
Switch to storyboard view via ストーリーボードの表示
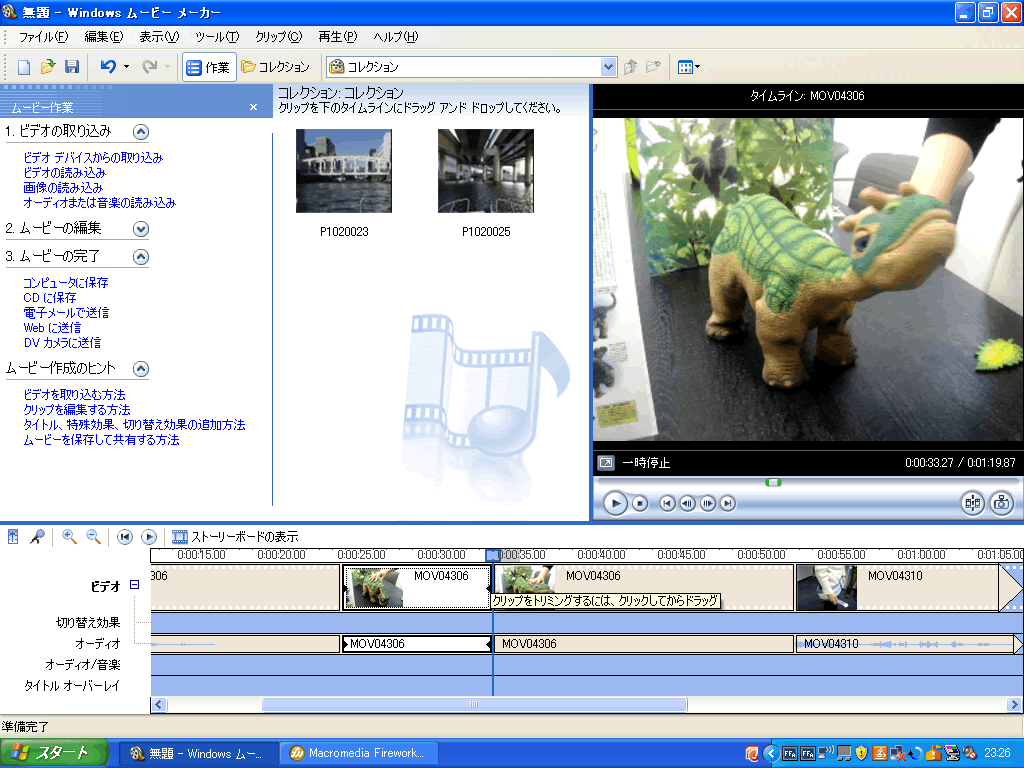click(235, 537)
